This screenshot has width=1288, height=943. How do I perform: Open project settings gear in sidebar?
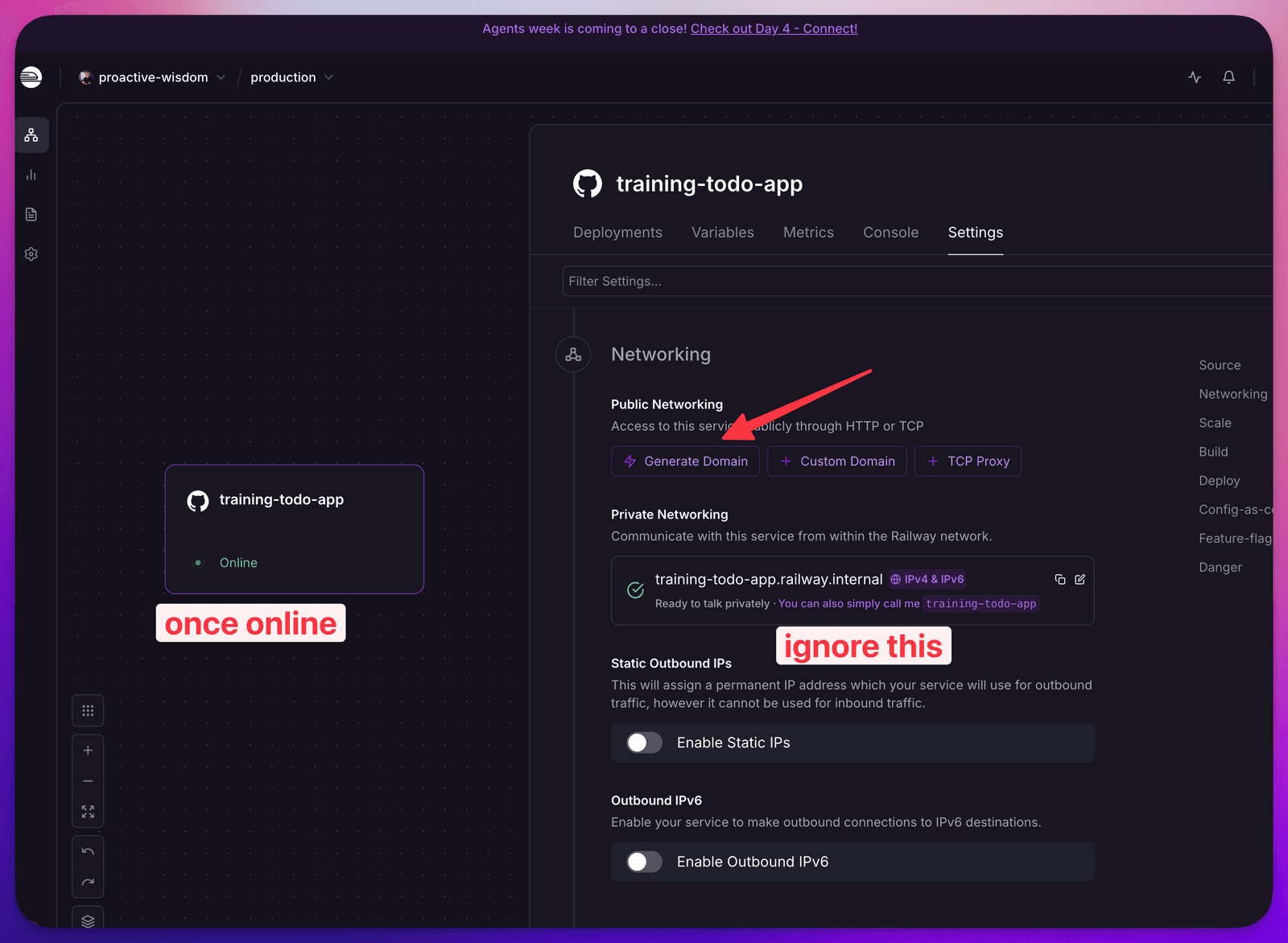[31, 254]
